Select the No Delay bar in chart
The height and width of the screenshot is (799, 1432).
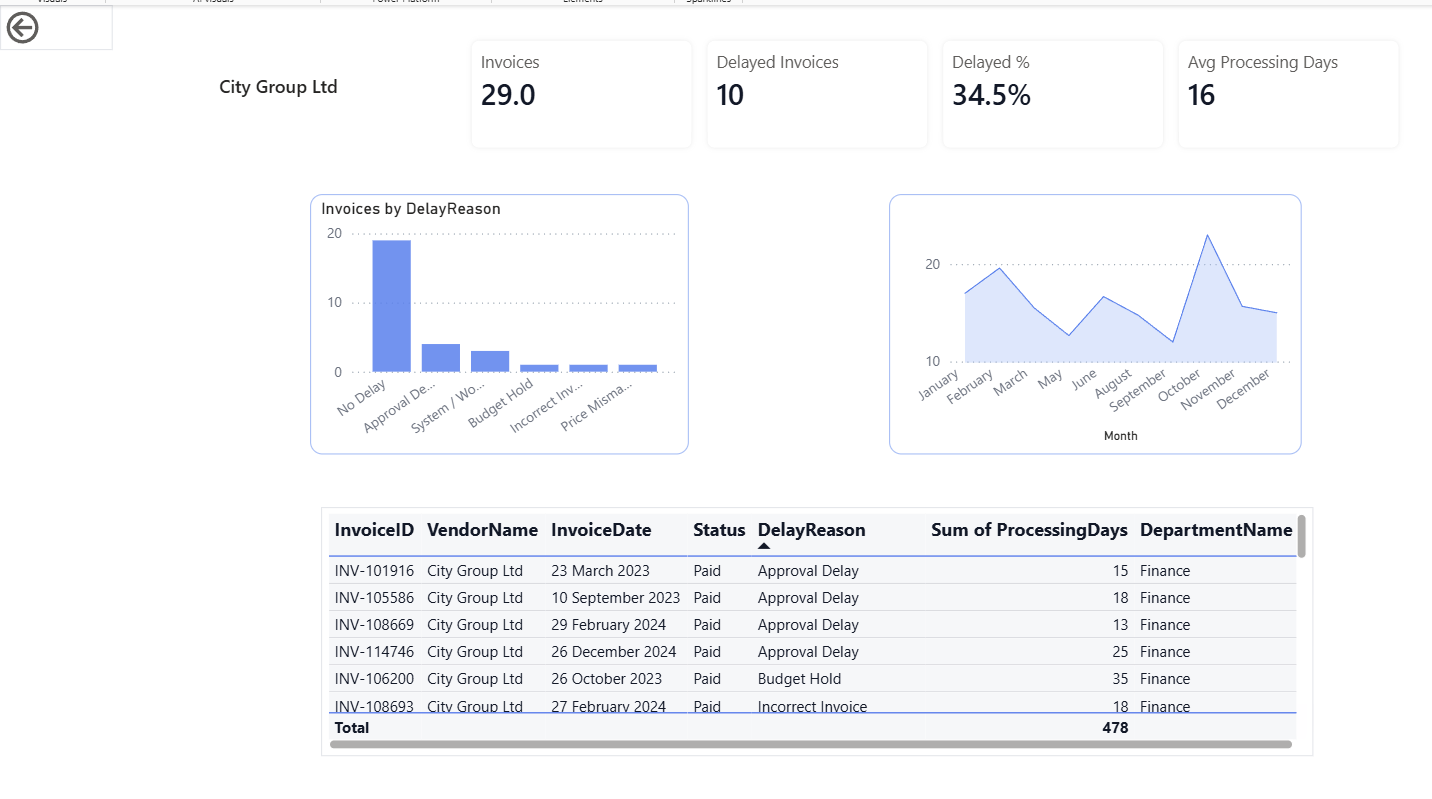(391, 305)
